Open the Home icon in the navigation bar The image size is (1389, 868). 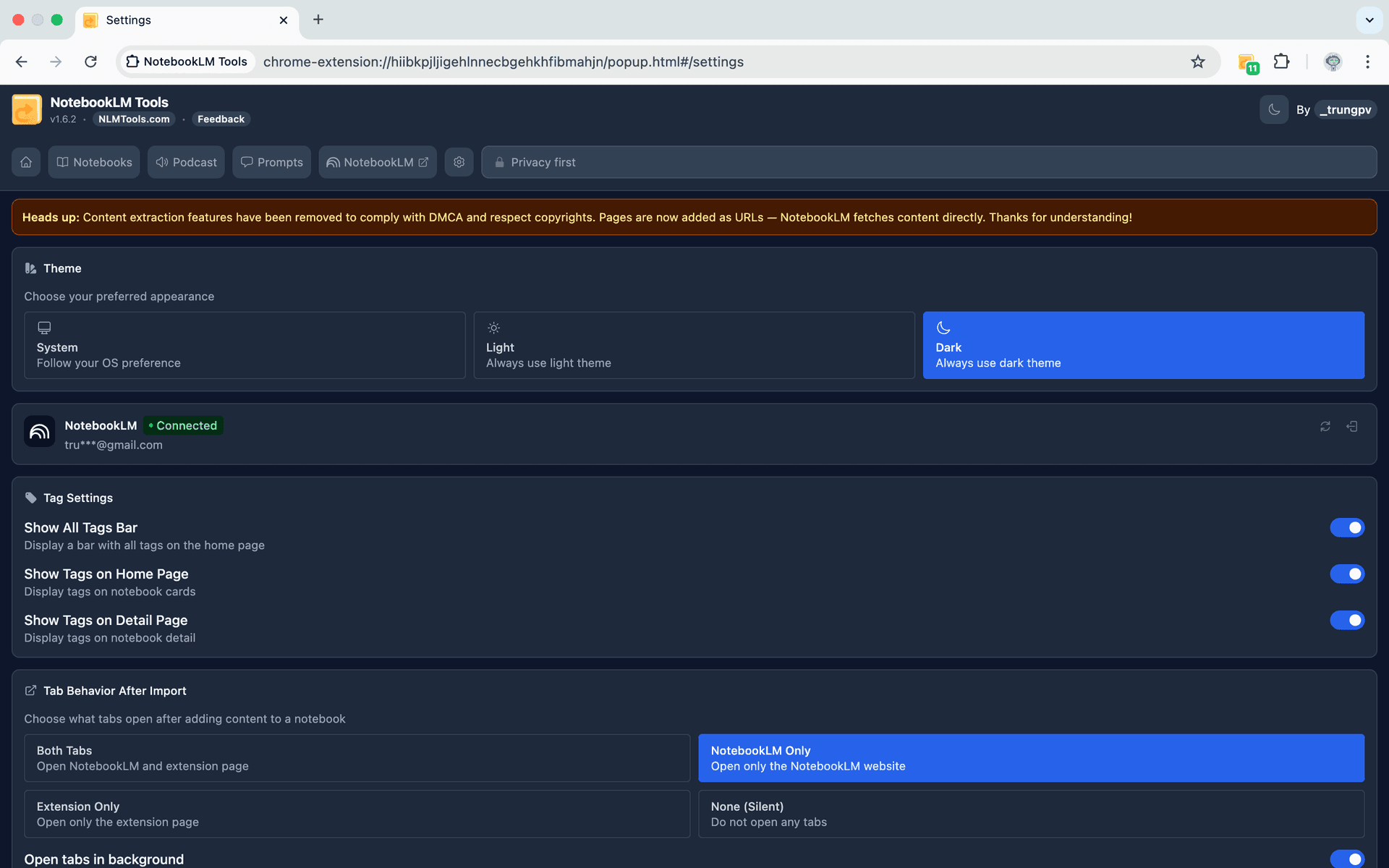(x=26, y=162)
